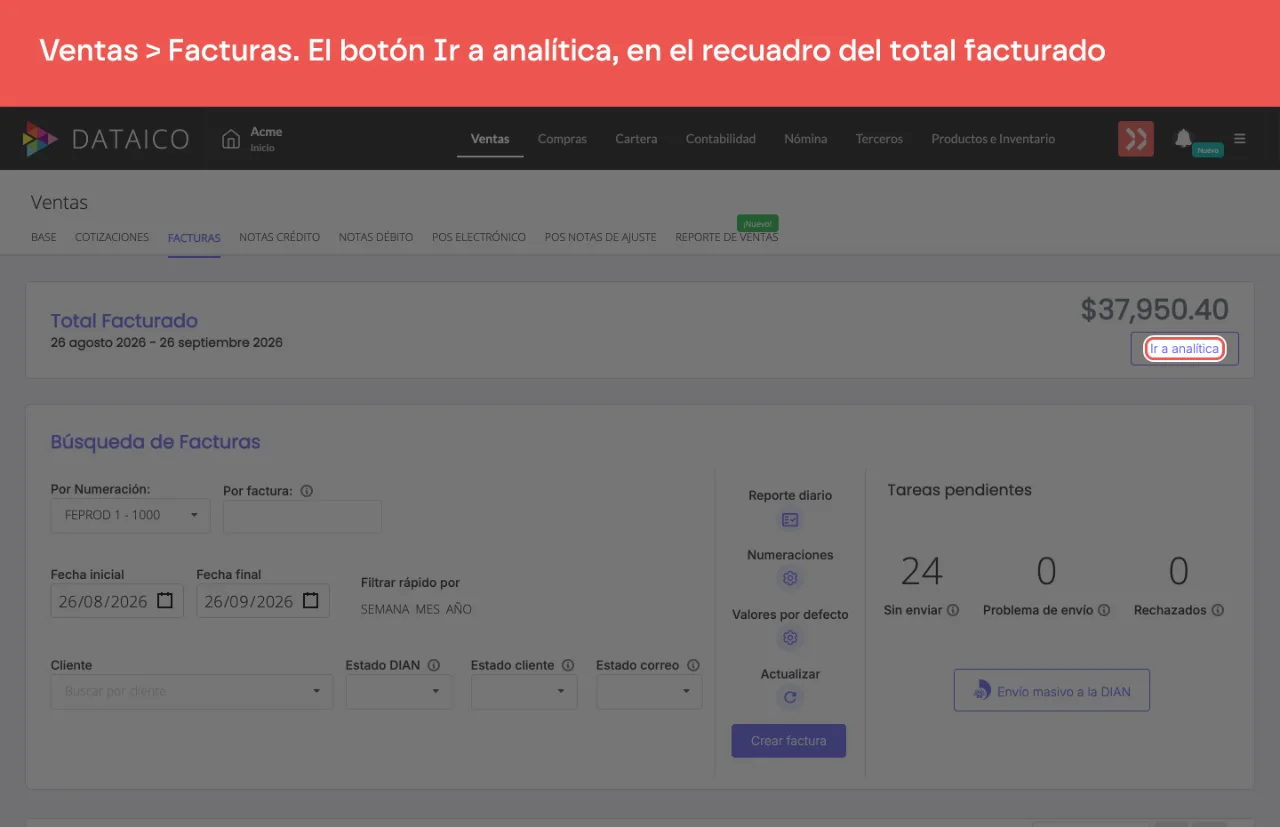Open the Compras menu

[x=562, y=139]
